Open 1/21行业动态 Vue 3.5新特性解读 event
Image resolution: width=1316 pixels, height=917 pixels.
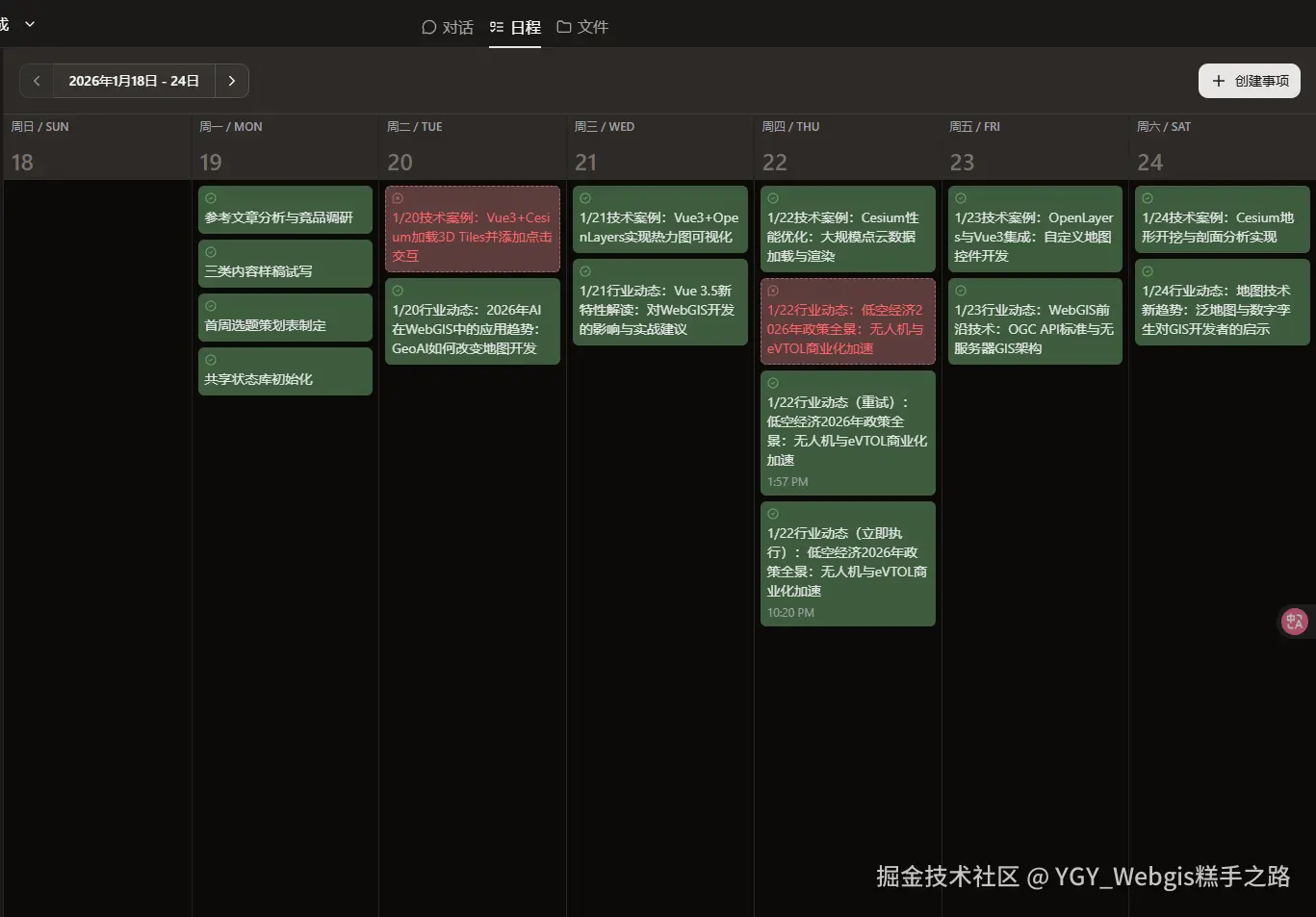click(x=660, y=302)
